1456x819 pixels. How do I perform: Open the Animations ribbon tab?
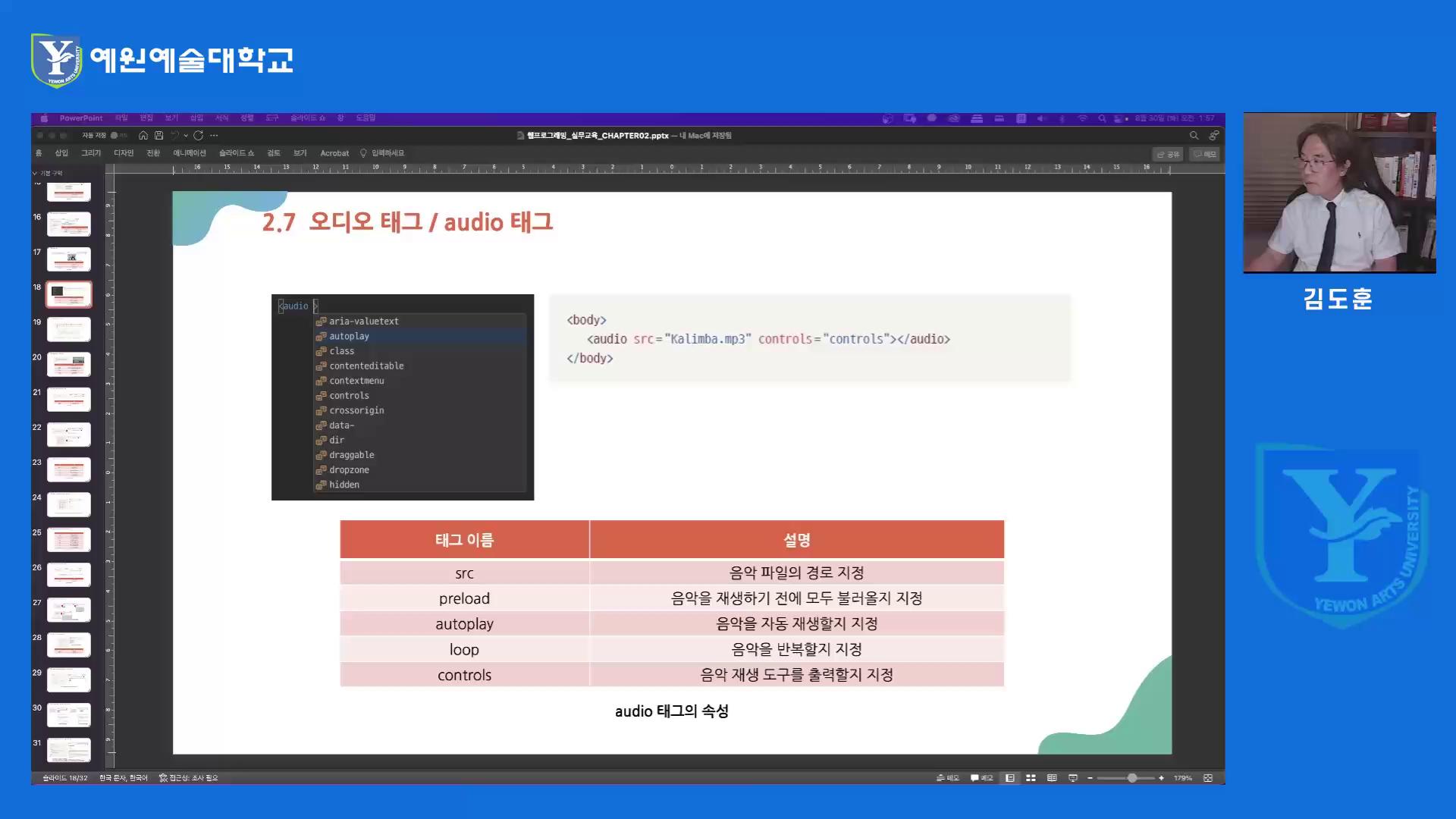(x=189, y=153)
